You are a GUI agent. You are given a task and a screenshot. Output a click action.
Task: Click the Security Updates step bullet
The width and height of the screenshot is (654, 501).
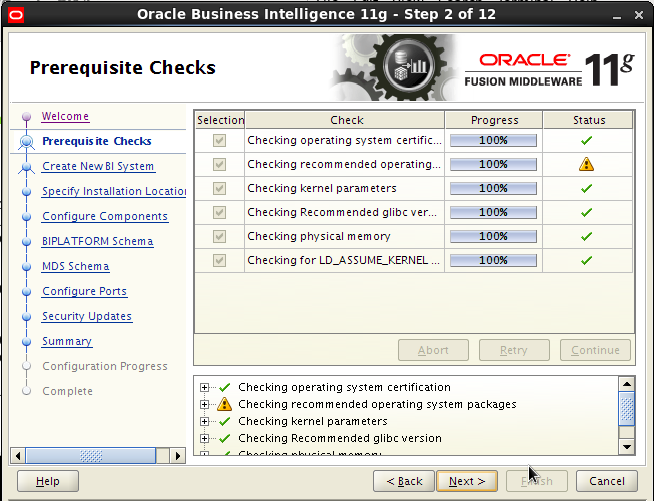coord(26,317)
